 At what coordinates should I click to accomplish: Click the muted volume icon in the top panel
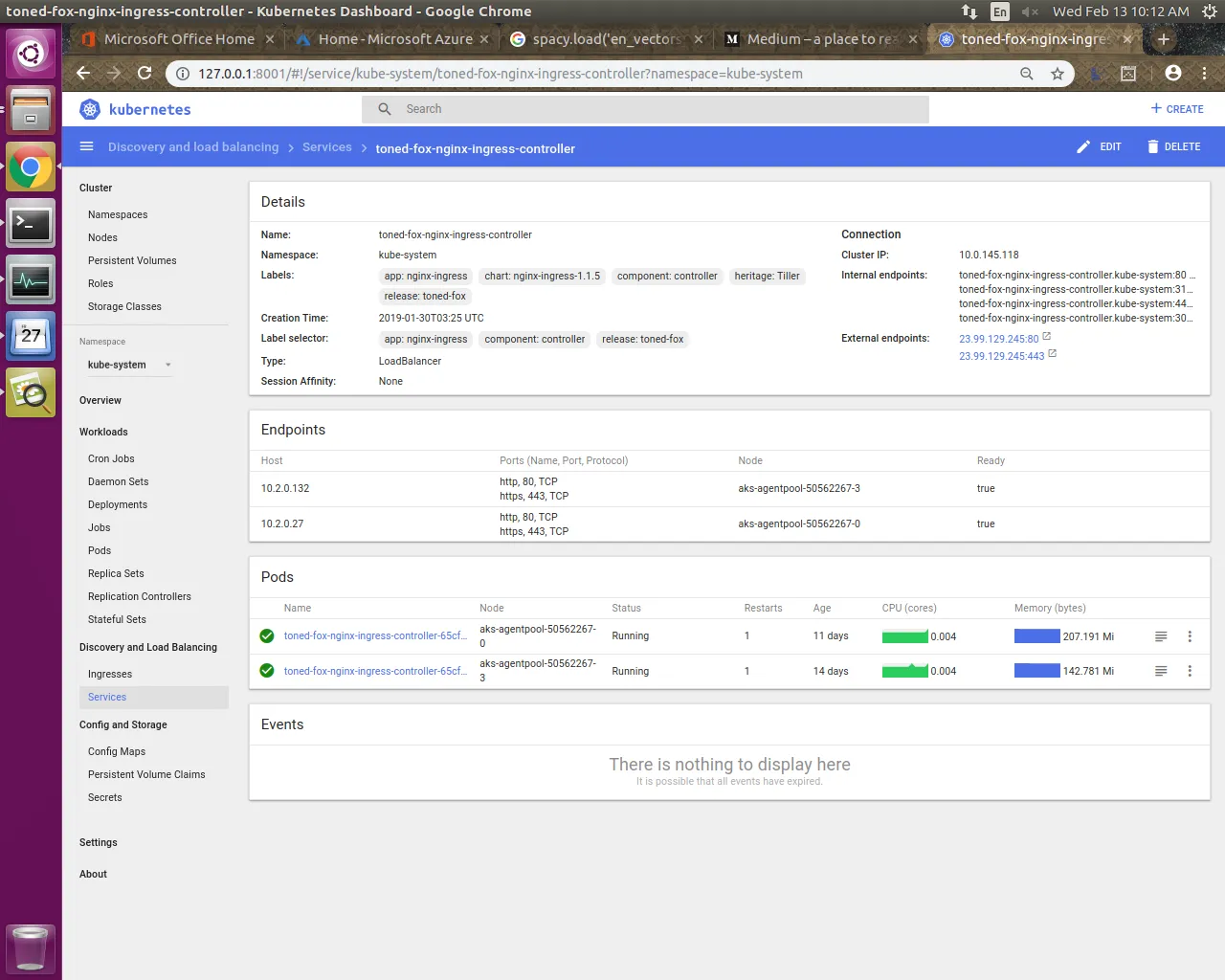pos(1030,11)
